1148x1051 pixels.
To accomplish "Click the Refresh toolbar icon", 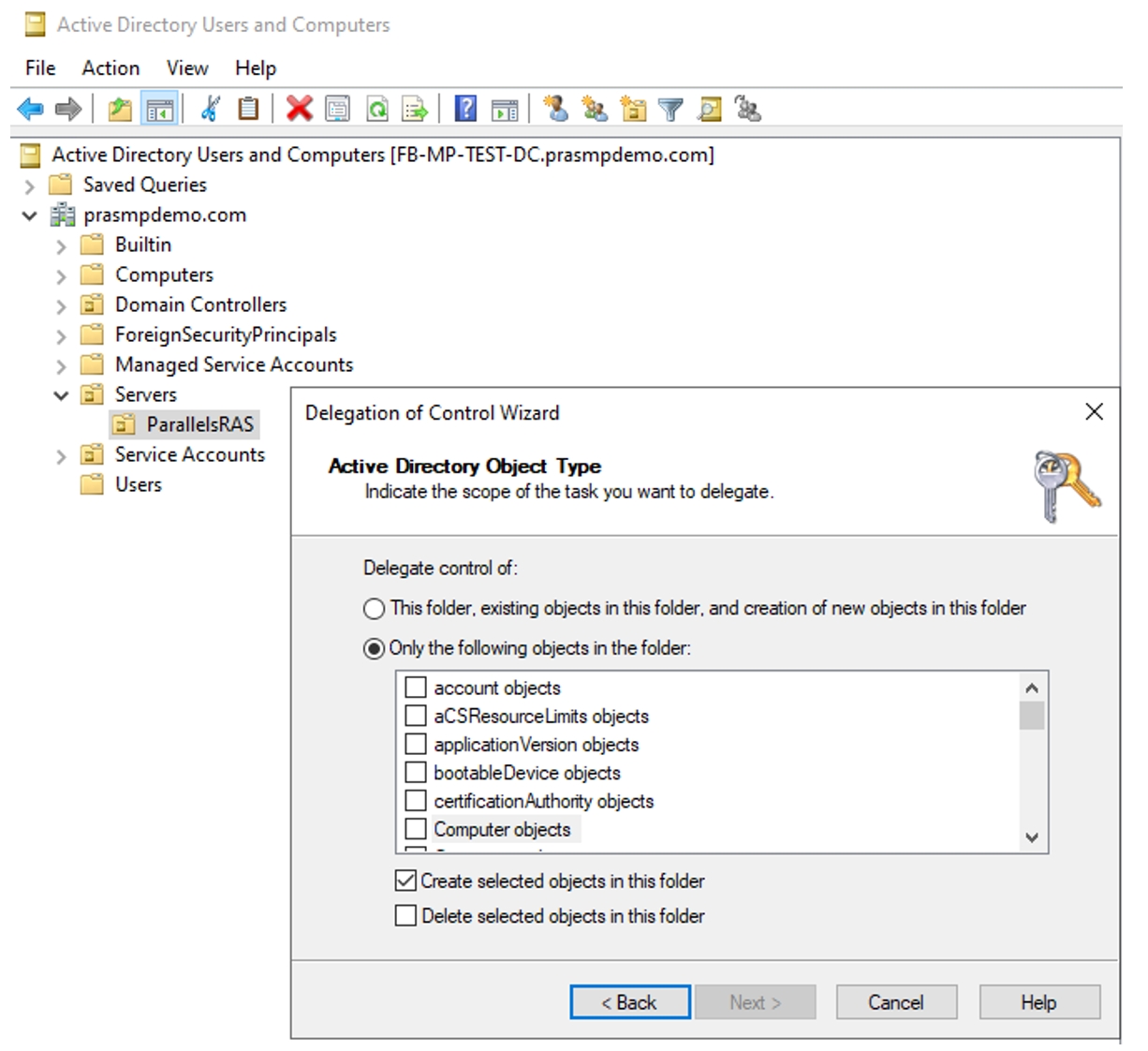I will click(x=377, y=110).
